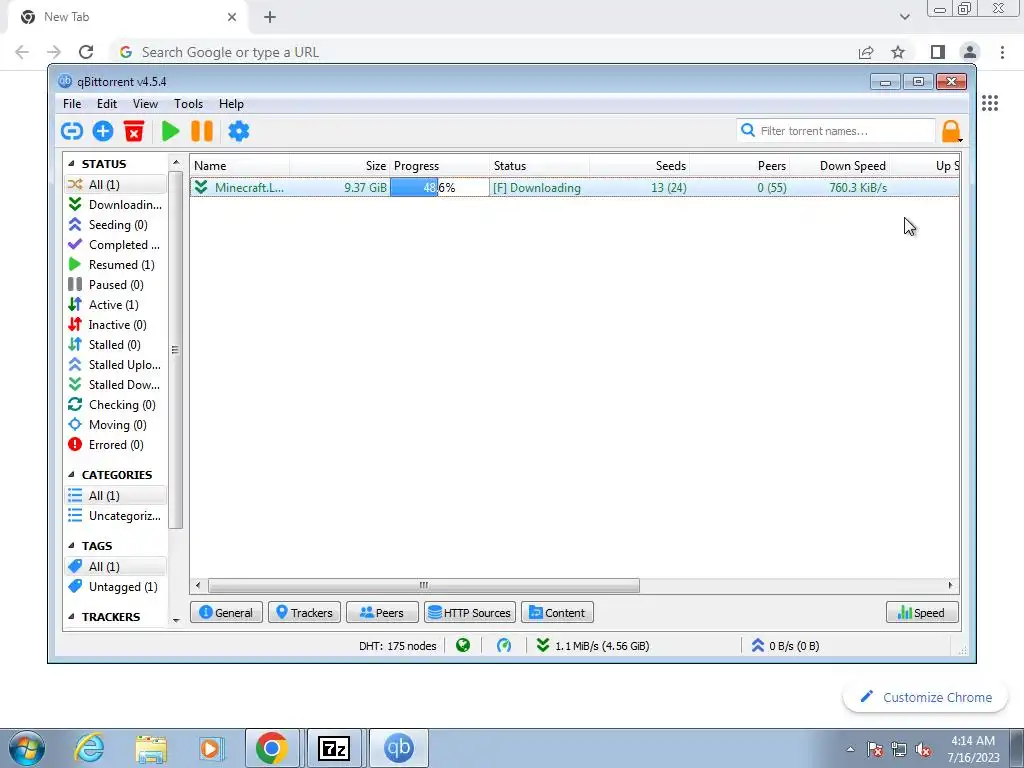
Task: Switch to the General tab
Action: click(226, 613)
